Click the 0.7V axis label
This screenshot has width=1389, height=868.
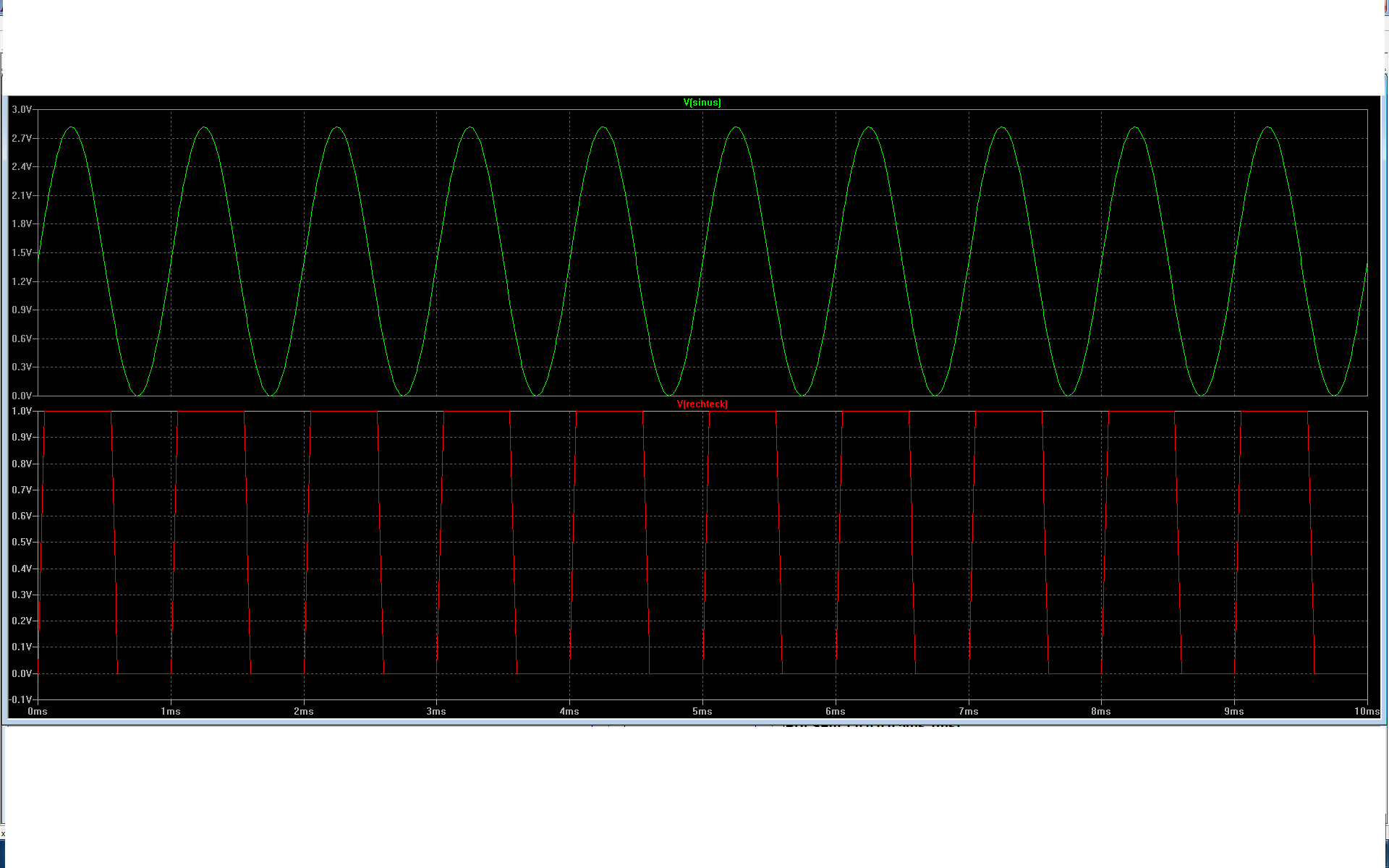pyautogui.click(x=22, y=490)
